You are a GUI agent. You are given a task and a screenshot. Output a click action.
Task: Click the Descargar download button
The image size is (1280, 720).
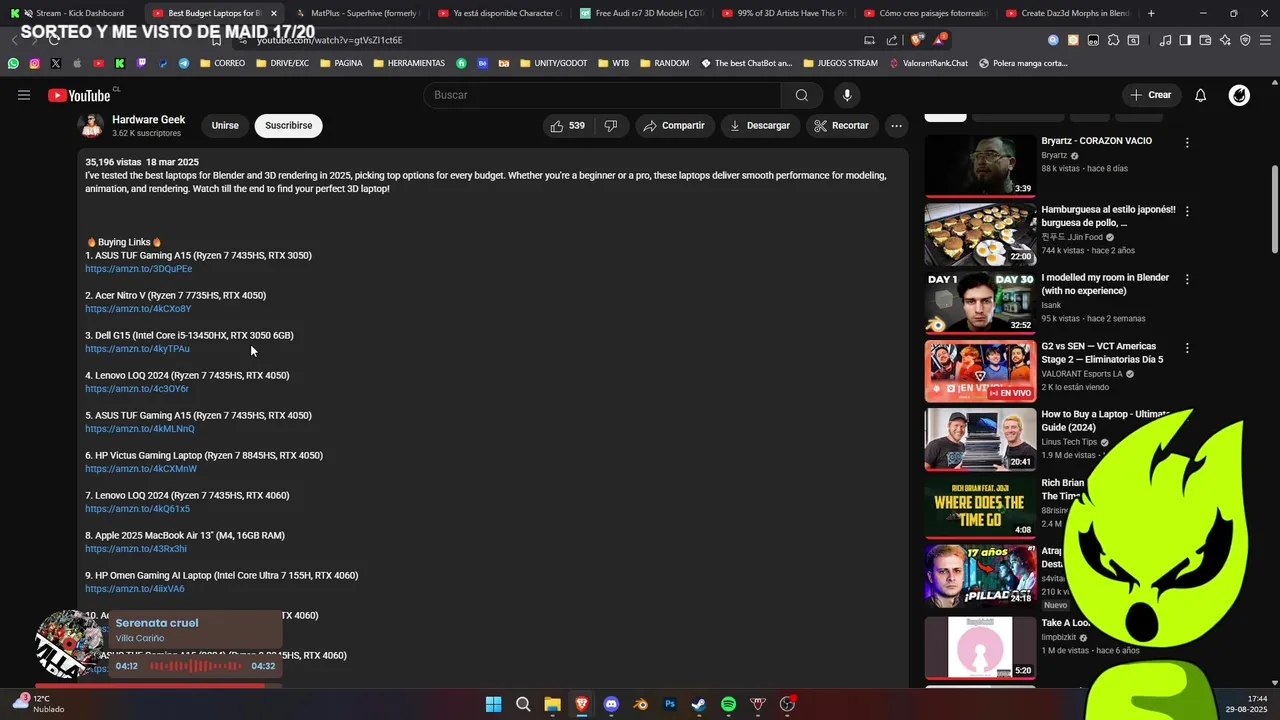pos(760,126)
